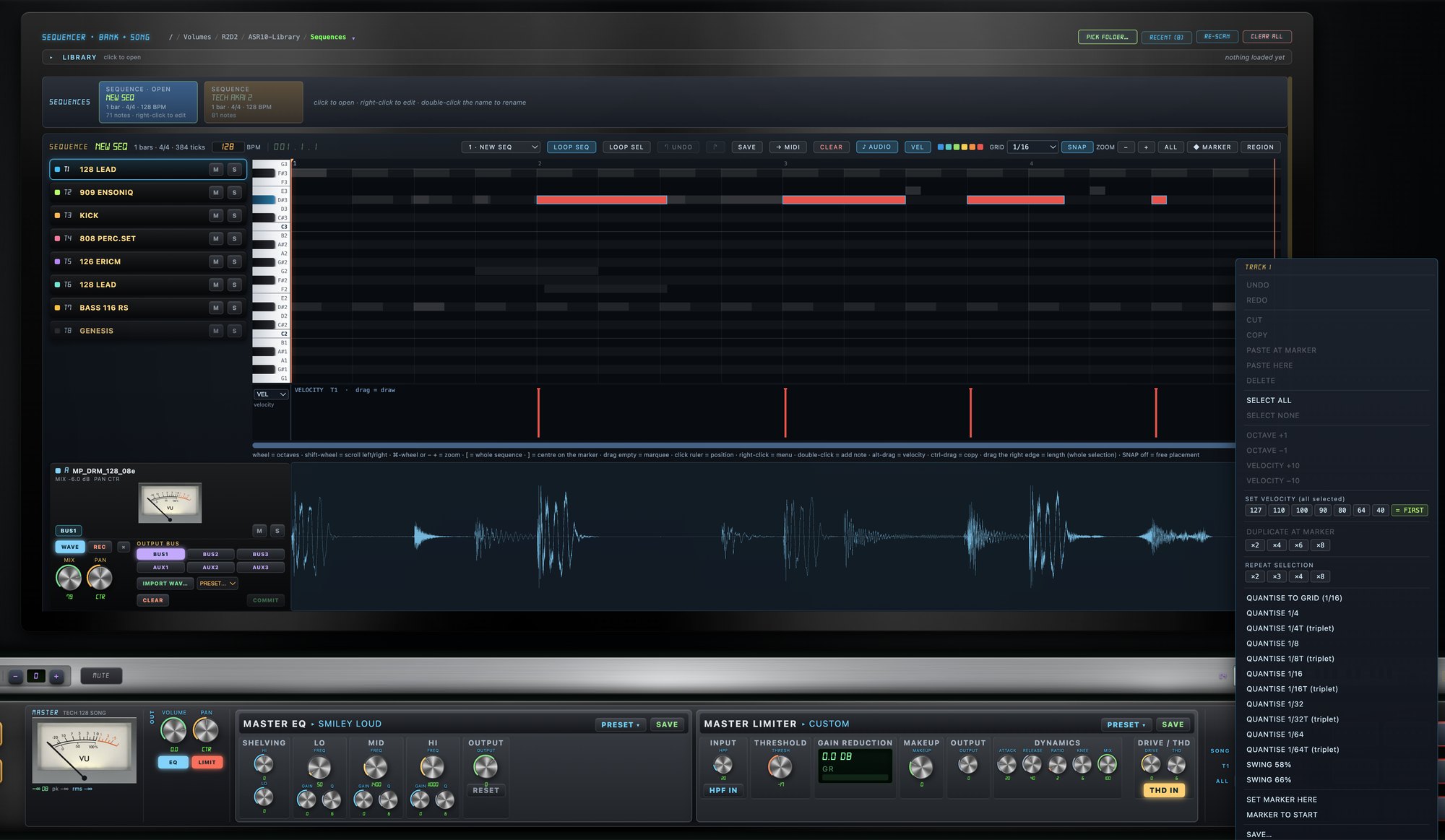Toggle the master LIMIT button
This screenshot has height=840, width=1445.
tap(207, 762)
